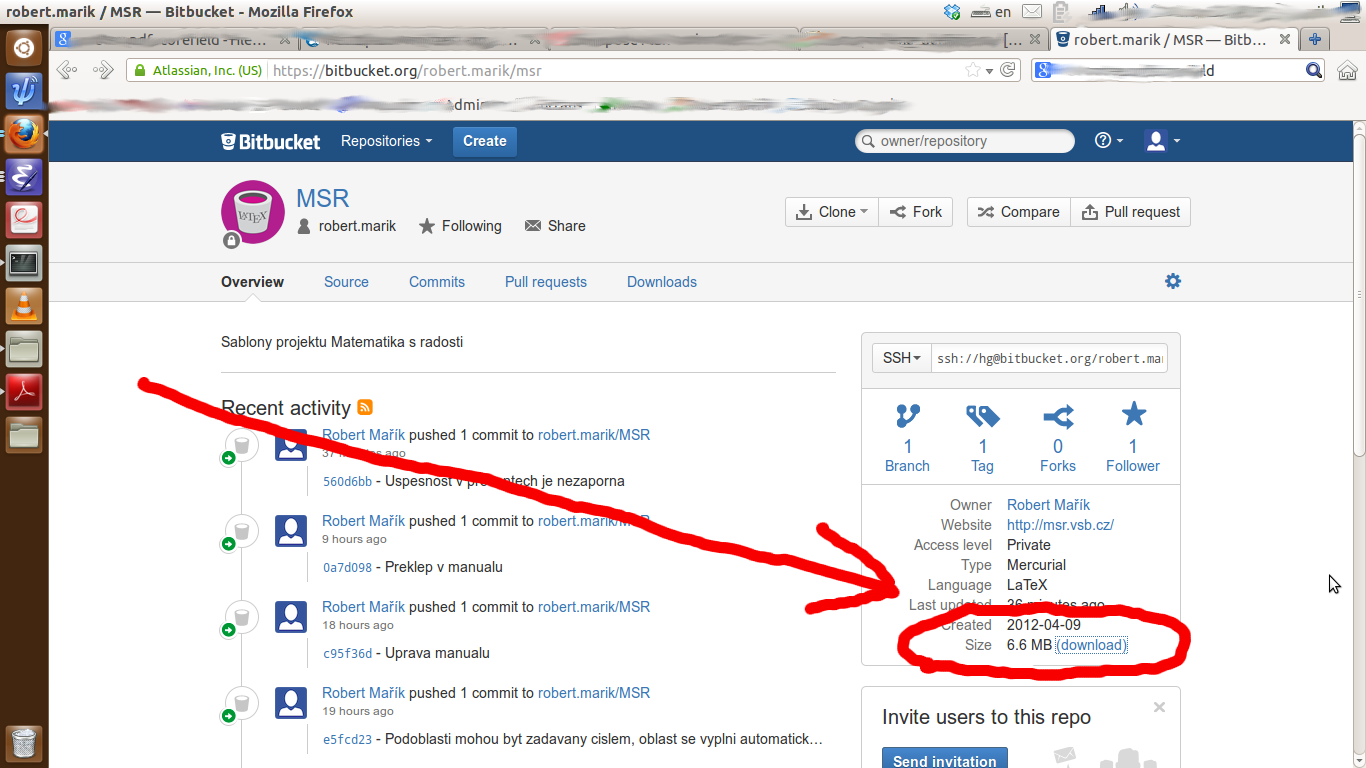Switch to the Overview tab
The height and width of the screenshot is (768, 1366).
[x=252, y=282]
